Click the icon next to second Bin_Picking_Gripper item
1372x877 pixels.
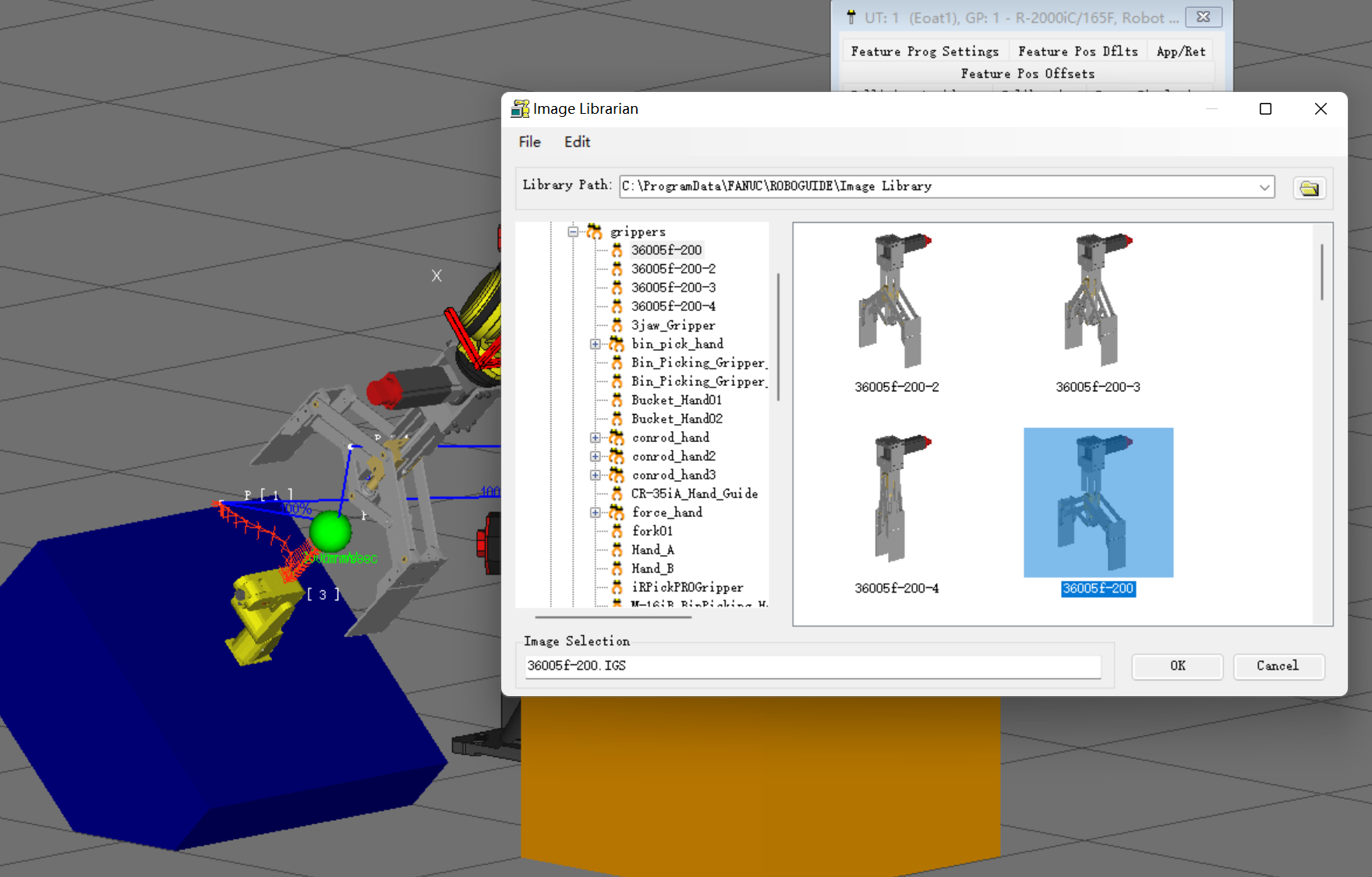pyautogui.click(x=617, y=381)
